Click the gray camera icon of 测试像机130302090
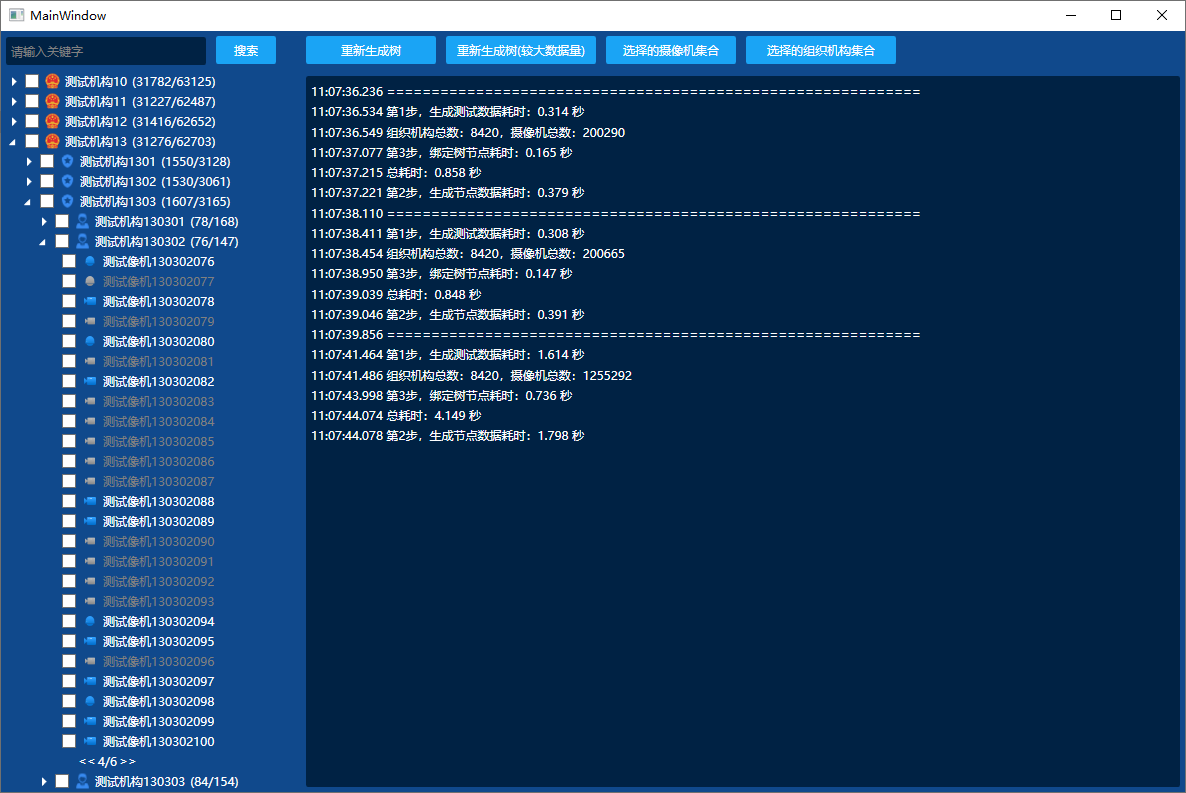 [x=90, y=541]
